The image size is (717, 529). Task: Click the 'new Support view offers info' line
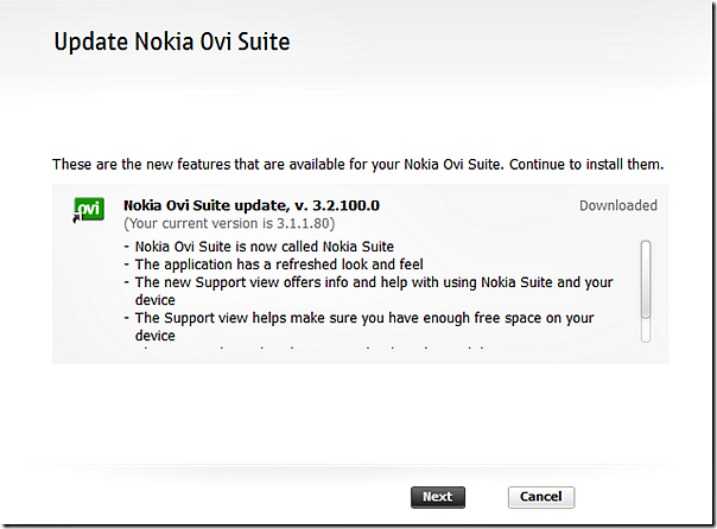(x=300, y=282)
